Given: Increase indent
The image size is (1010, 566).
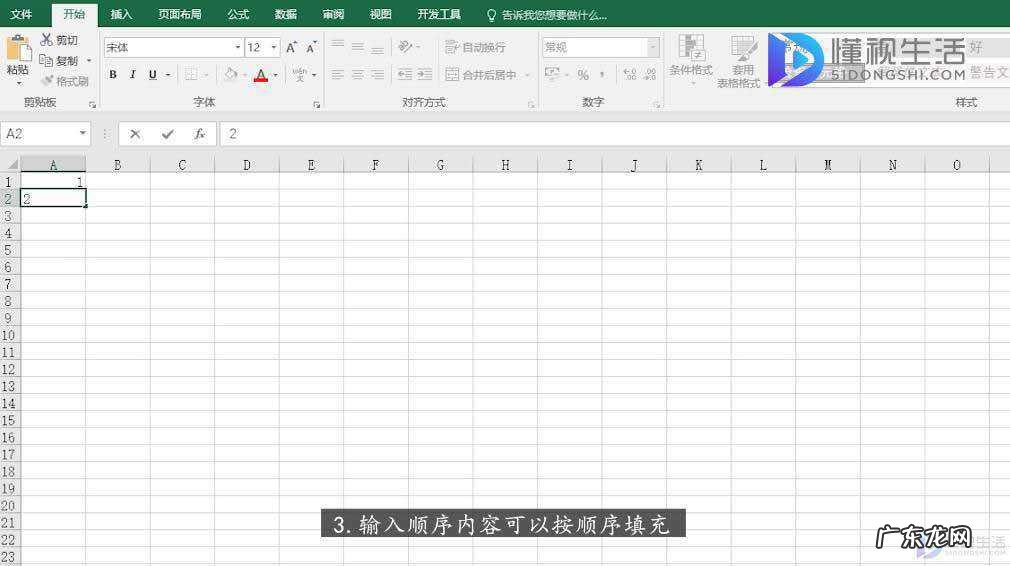Looking at the screenshot, I should point(424,75).
